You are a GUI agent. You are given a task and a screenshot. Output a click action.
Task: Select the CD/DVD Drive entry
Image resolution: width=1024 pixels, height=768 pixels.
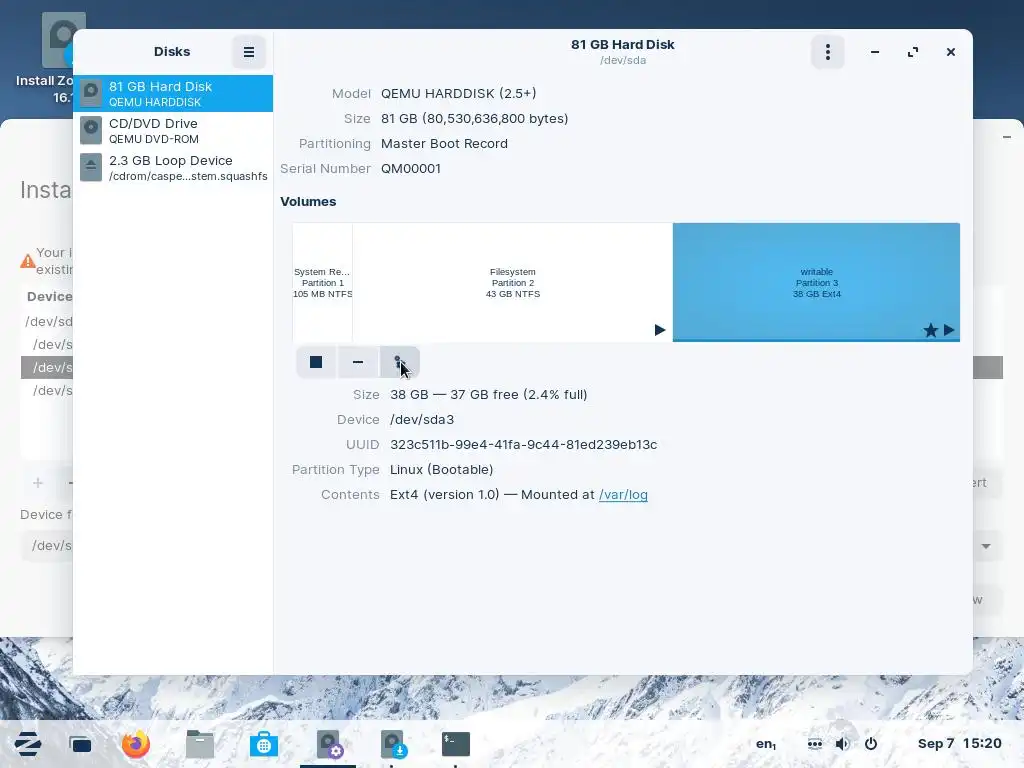tap(173, 131)
